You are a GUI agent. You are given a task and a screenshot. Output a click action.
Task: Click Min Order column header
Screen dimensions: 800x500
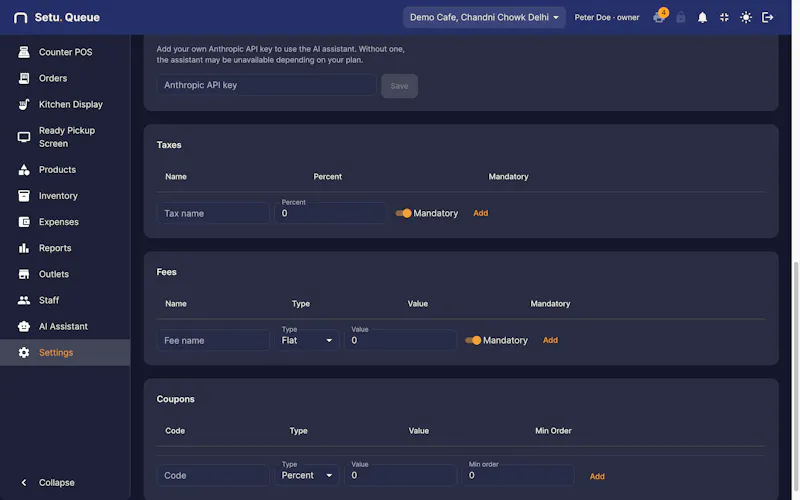coord(553,431)
